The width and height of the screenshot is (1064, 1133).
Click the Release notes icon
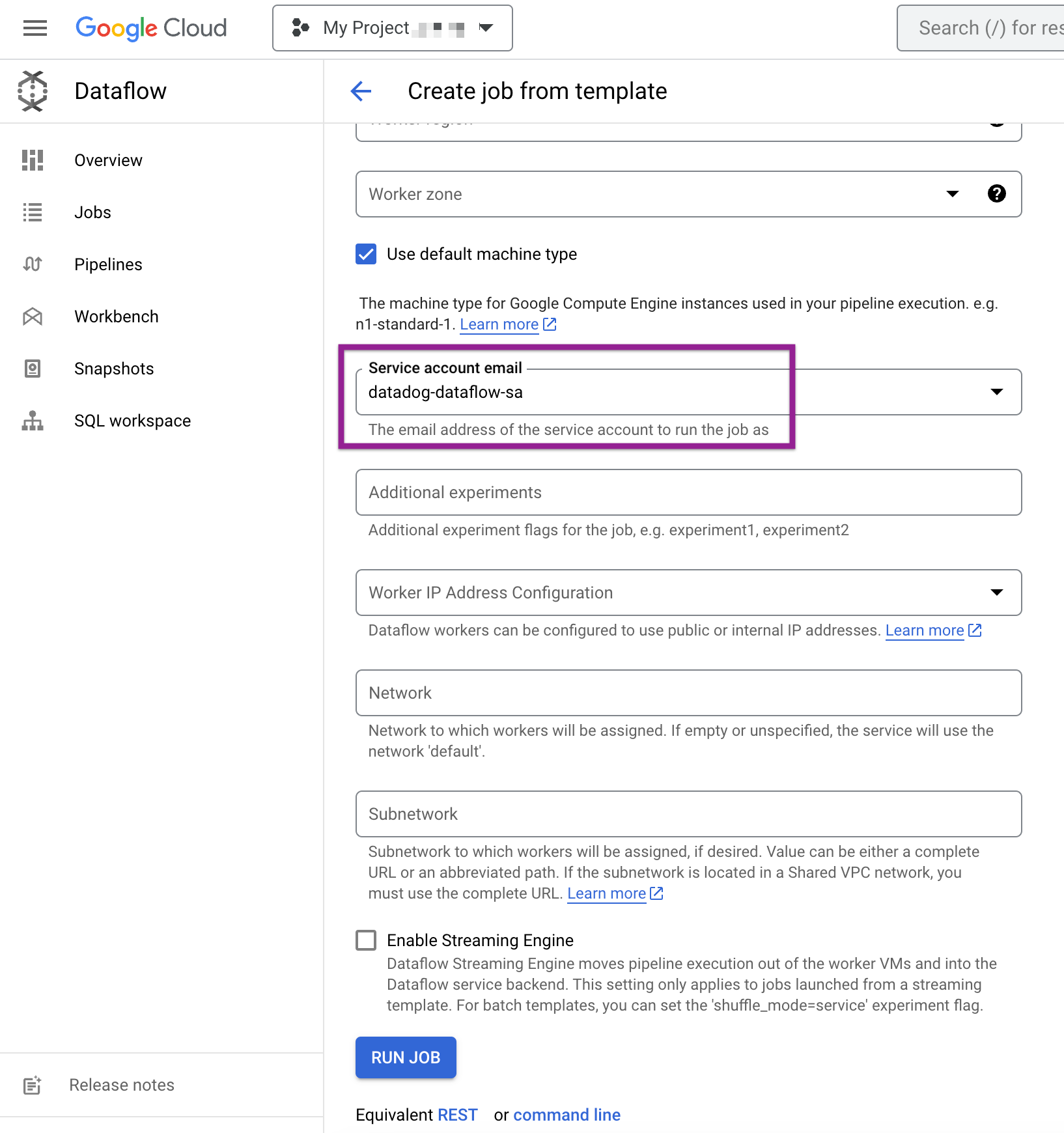pyautogui.click(x=33, y=1085)
